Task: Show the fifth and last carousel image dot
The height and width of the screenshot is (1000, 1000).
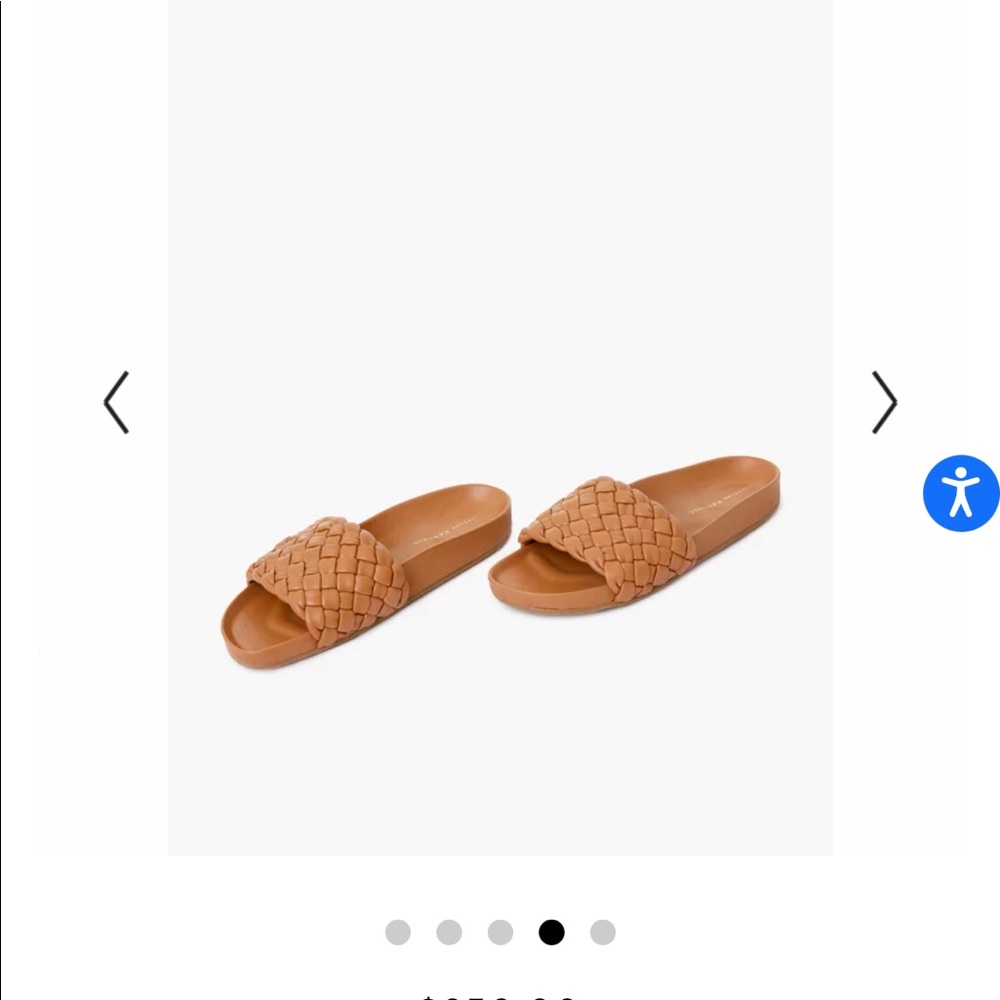Action: click(x=603, y=932)
